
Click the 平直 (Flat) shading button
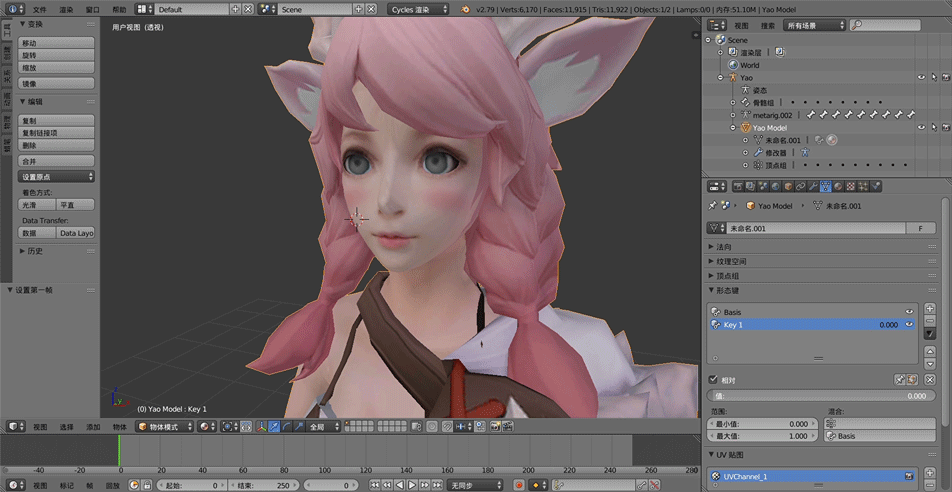(x=75, y=205)
